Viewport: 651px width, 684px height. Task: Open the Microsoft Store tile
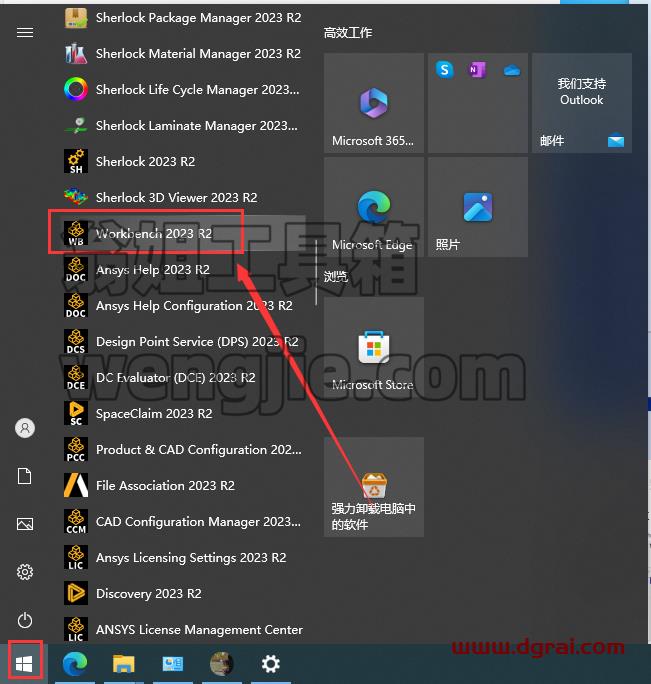(374, 347)
